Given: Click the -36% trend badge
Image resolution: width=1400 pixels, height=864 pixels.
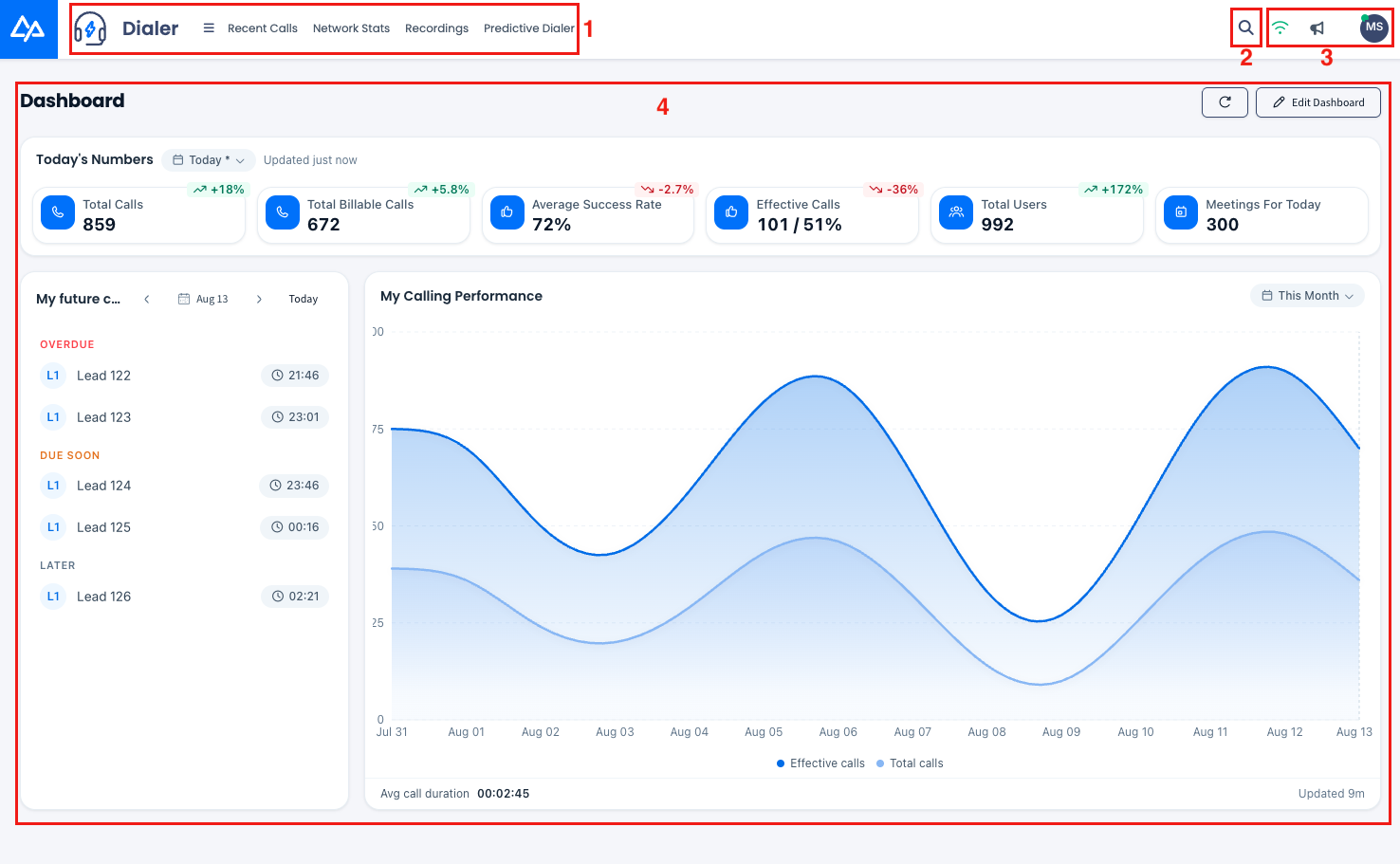Looking at the screenshot, I should (x=893, y=190).
